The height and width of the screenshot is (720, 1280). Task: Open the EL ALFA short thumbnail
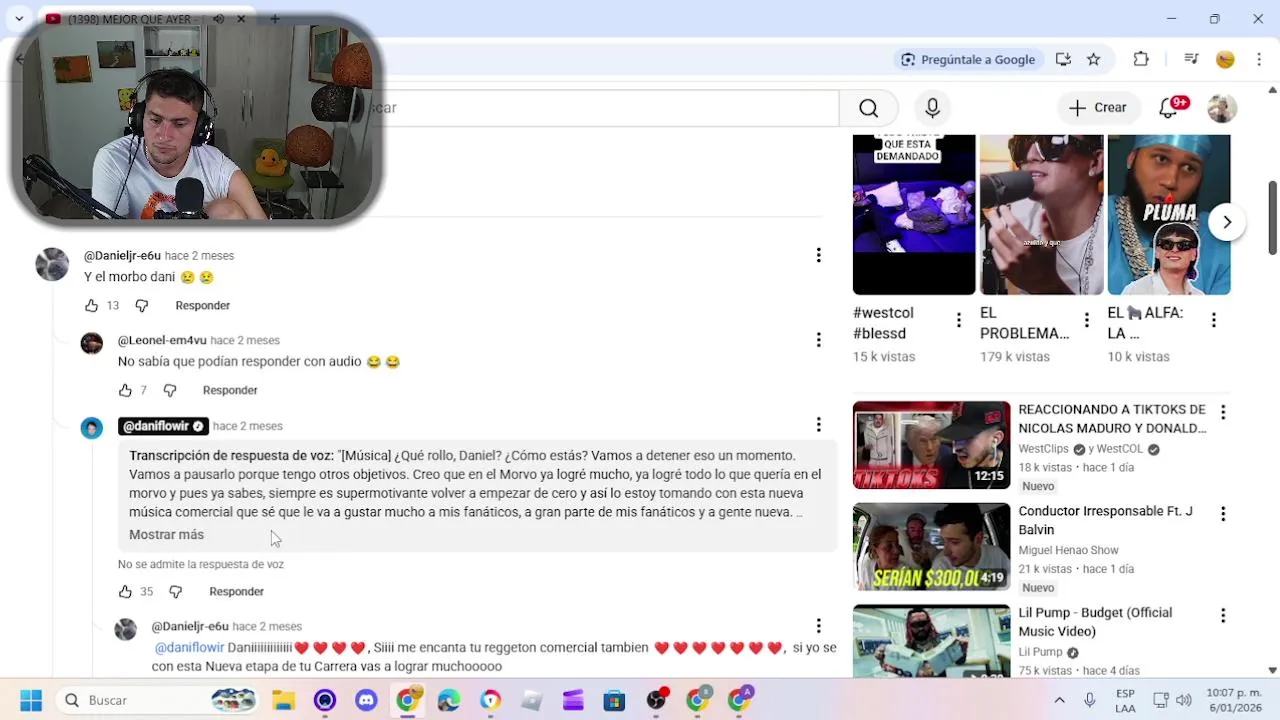[1169, 215]
